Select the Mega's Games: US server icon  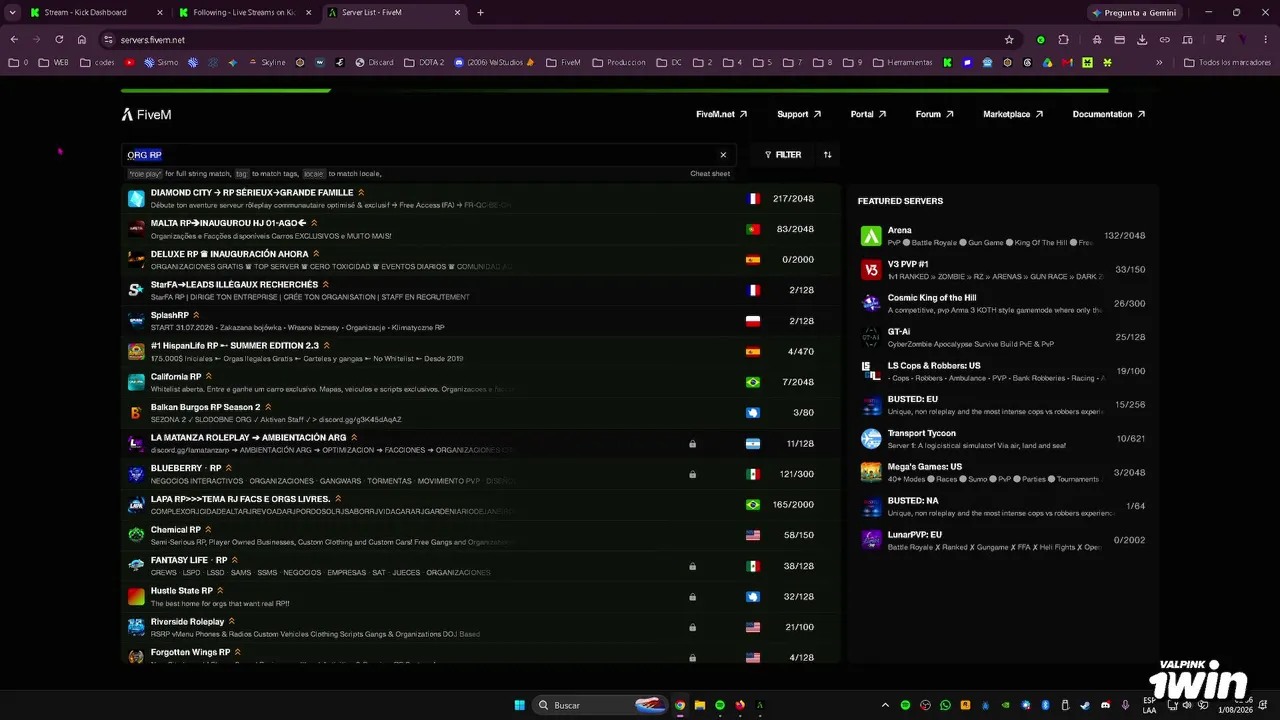click(x=871, y=472)
